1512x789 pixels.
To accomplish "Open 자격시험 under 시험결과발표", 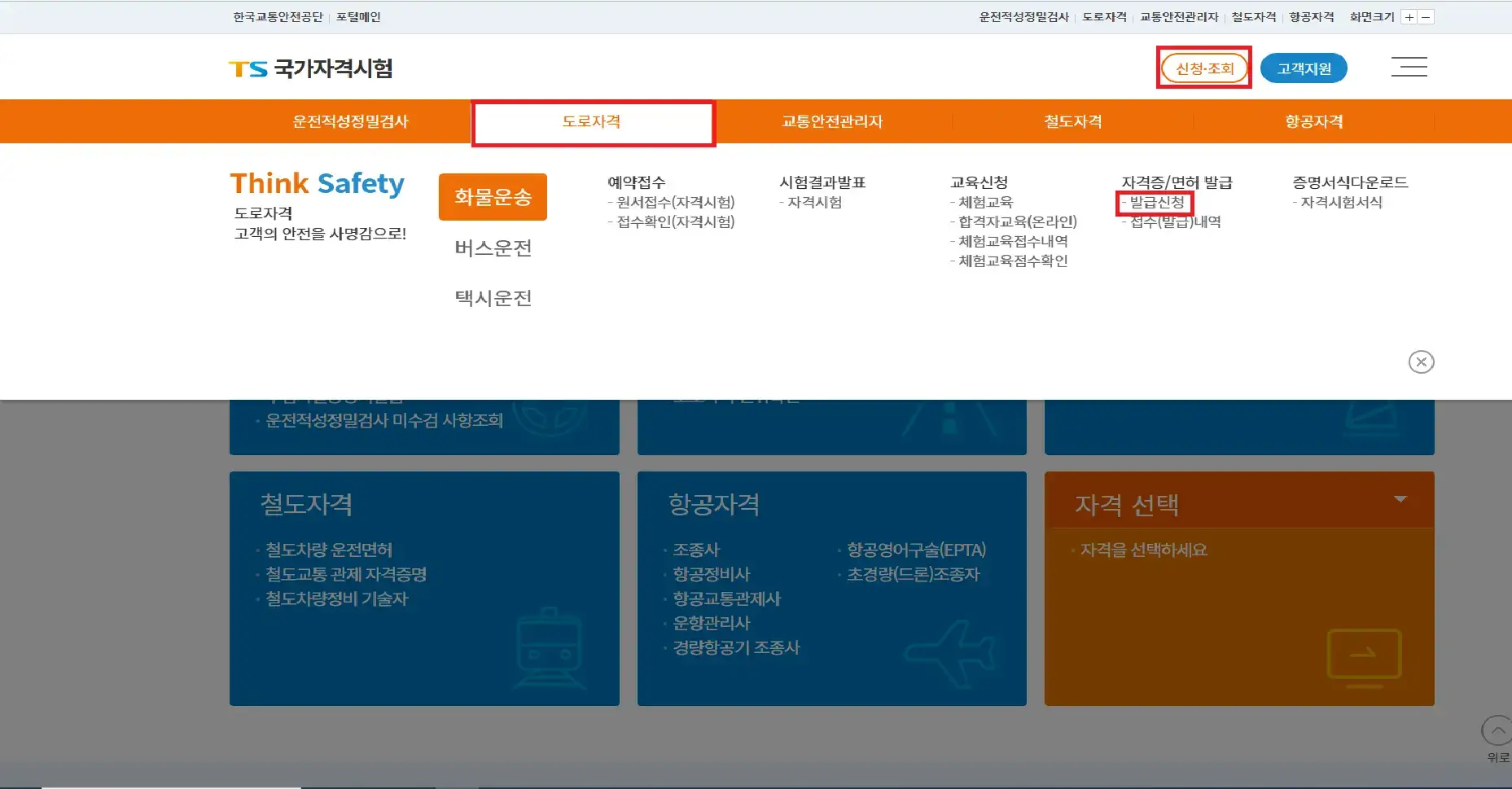I will click(x=814, y=202).
